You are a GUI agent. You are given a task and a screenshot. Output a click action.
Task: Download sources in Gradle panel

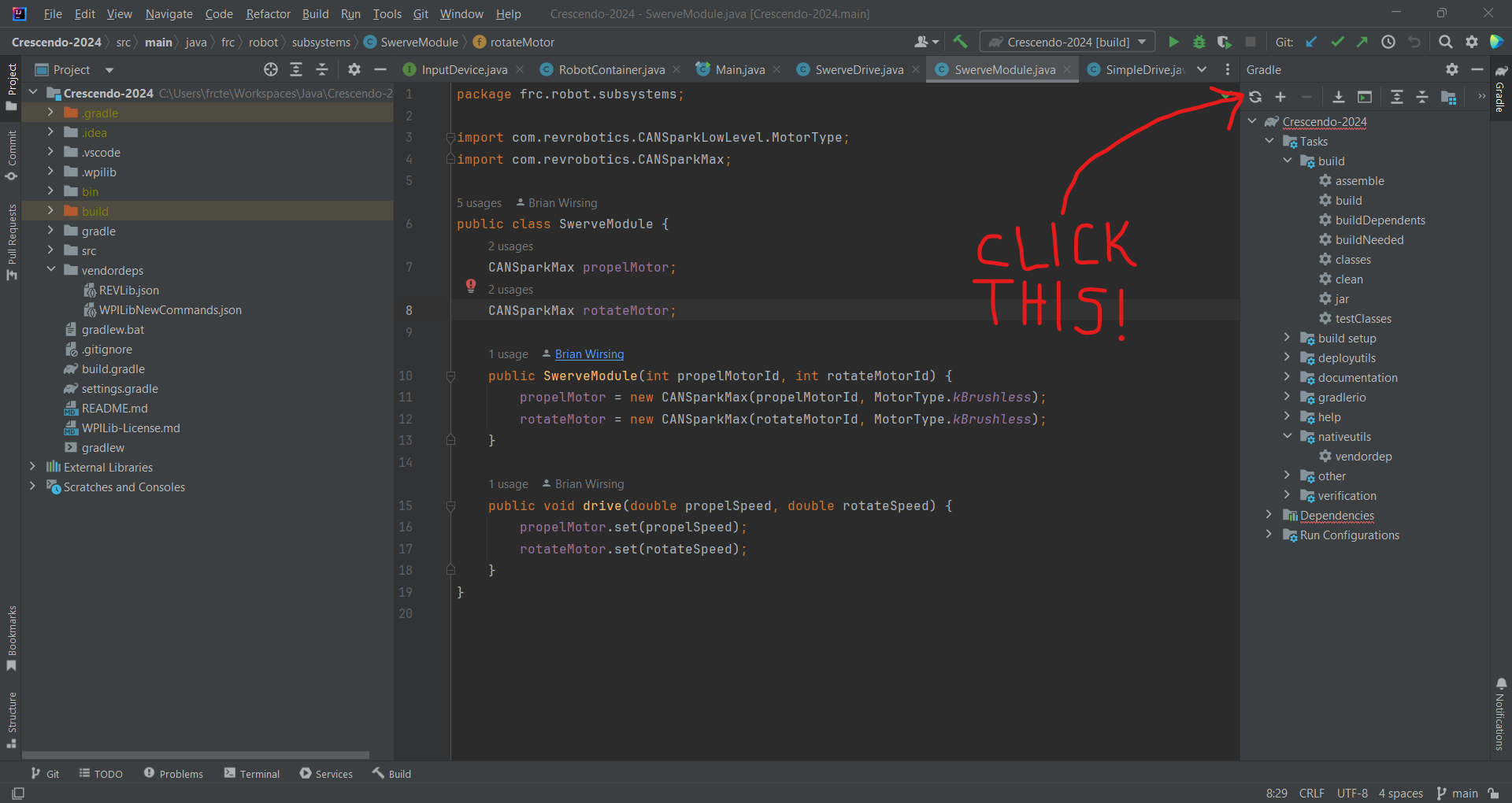click(1338, 97)
